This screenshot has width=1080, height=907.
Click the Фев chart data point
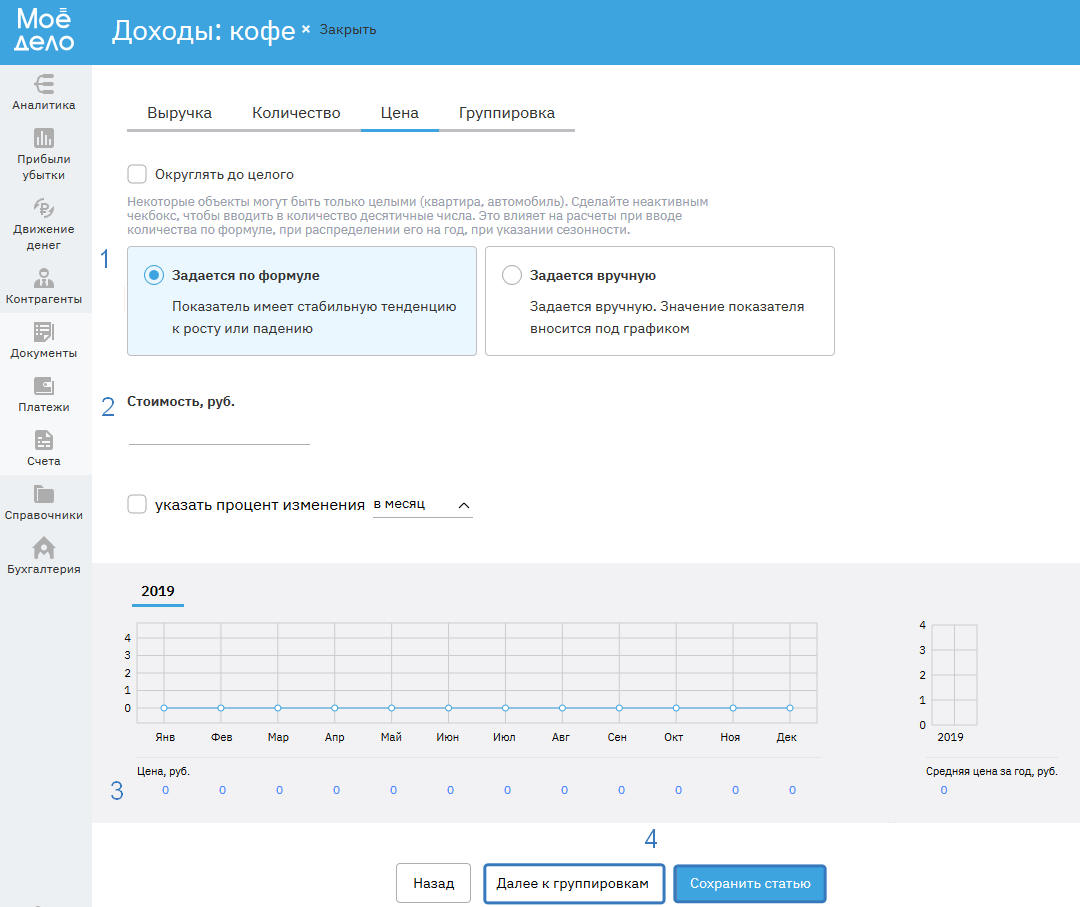click(220, 708)
